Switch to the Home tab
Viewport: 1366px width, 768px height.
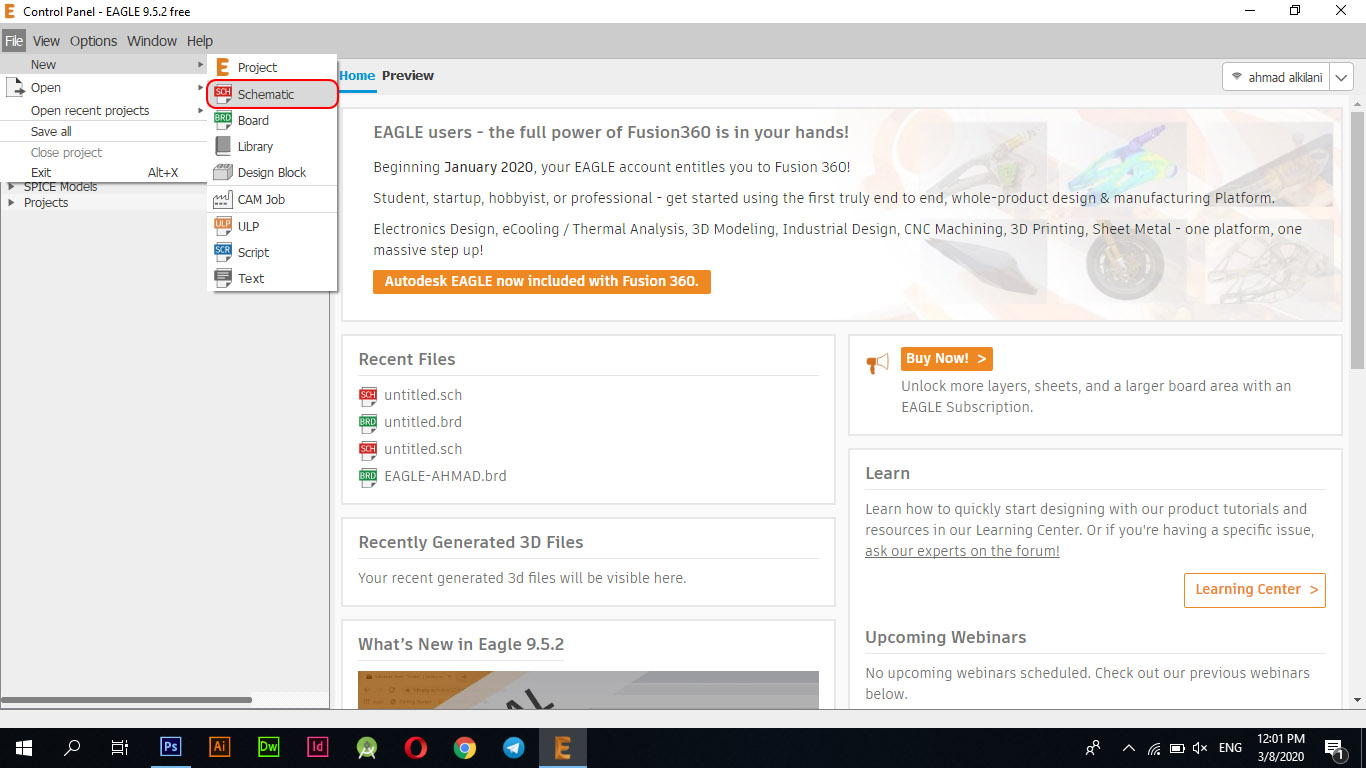pos(357,75)
